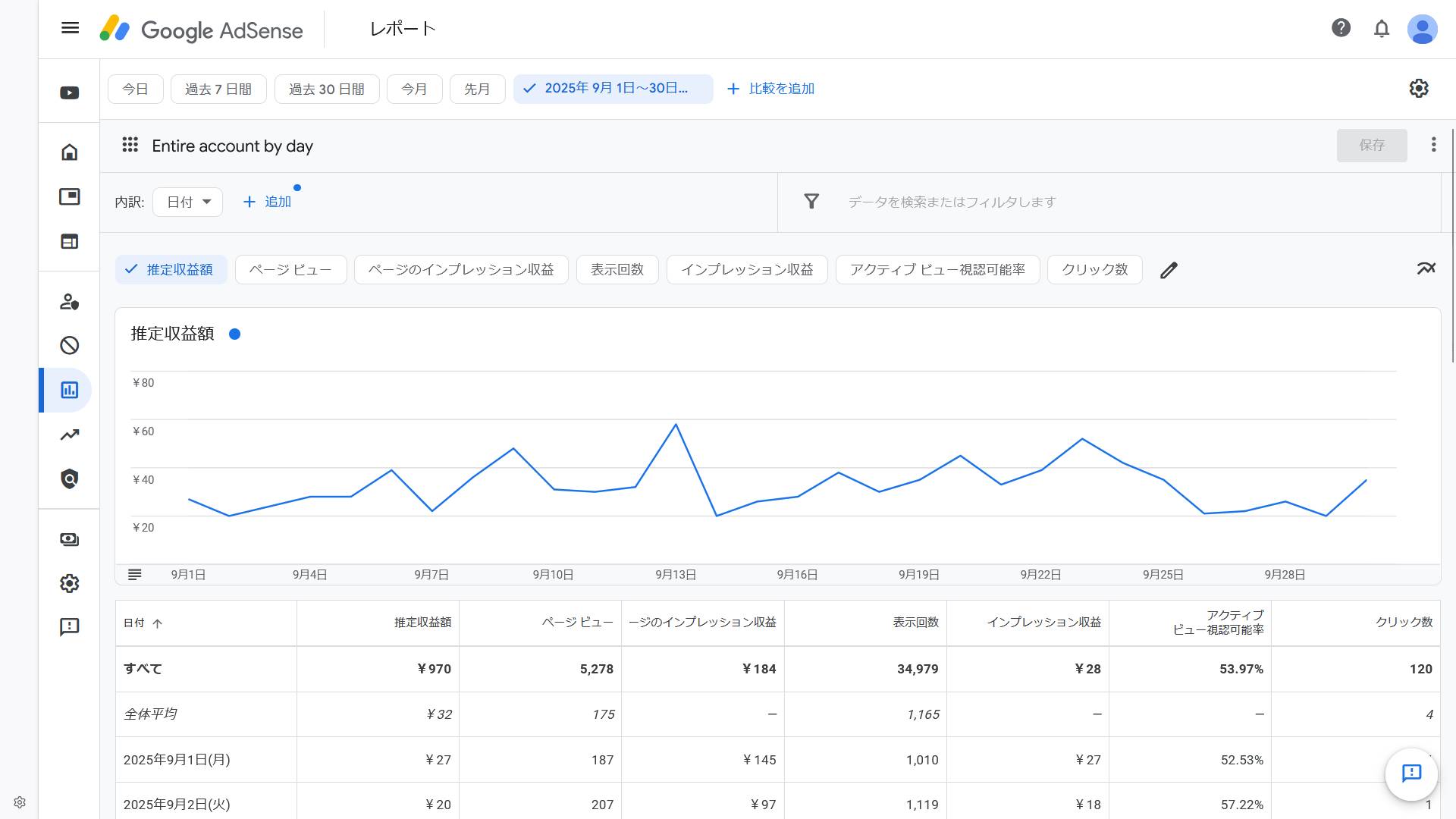Open the notifications bell

pyautogui.click(x=1381, y=29)
